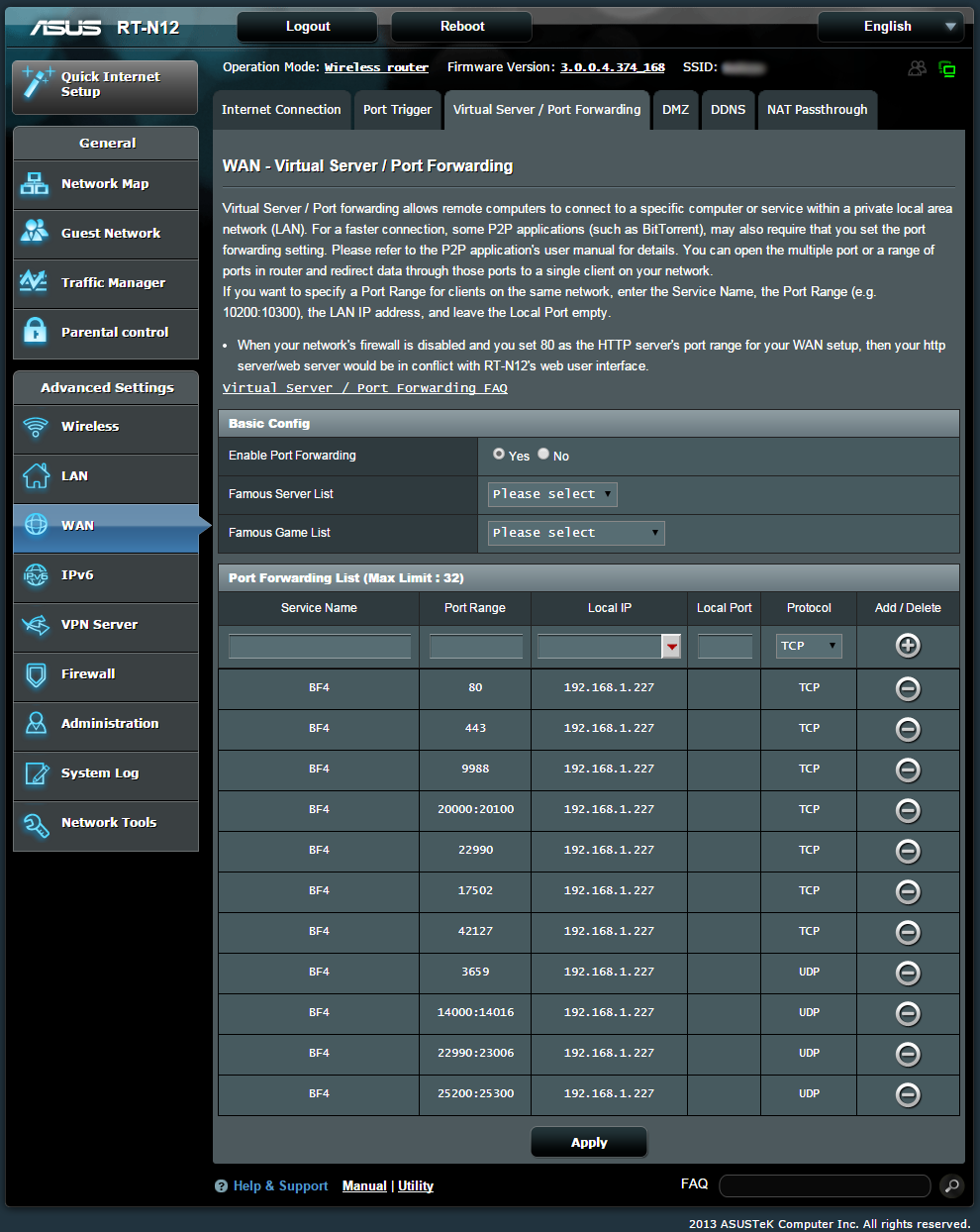Switch to the DDNS tab
Viewport: 980px width, 1232px height.
tap(729, 110)
